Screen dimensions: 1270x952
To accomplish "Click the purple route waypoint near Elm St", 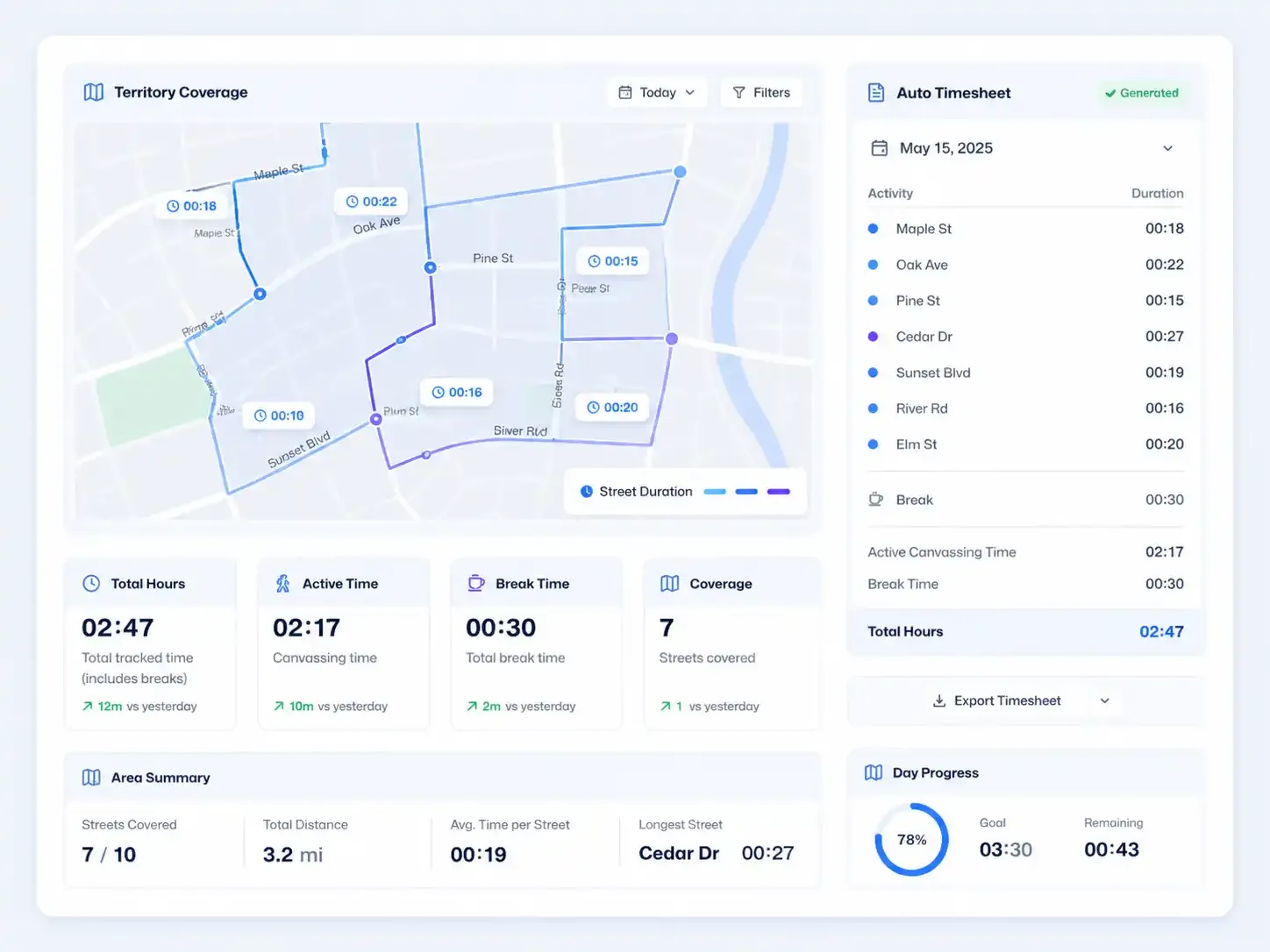I will [672, 338].
